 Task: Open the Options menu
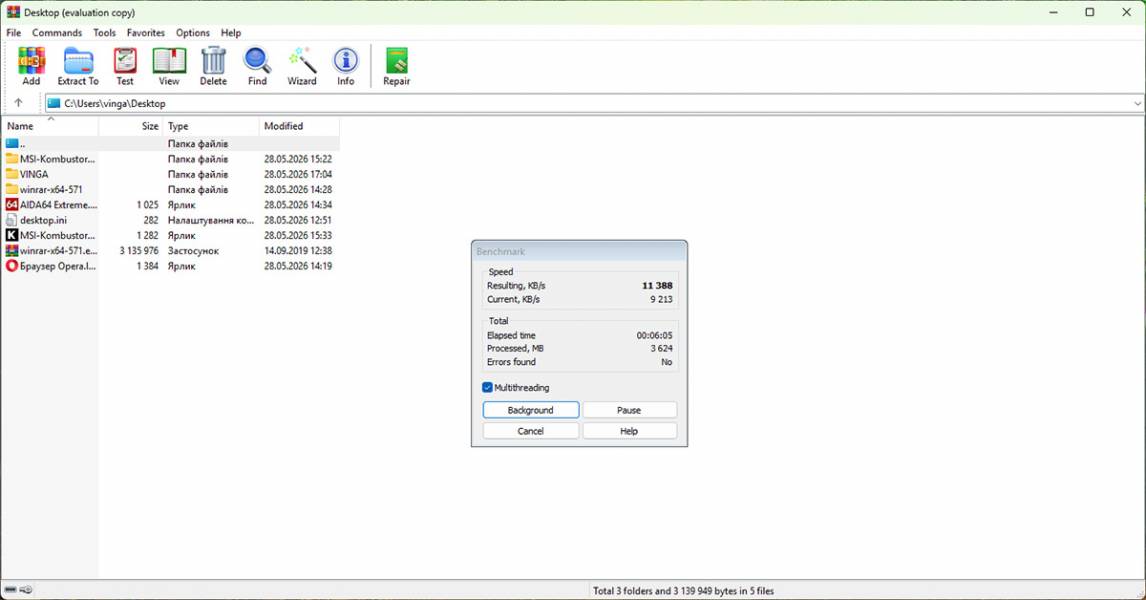click(193, 33)
